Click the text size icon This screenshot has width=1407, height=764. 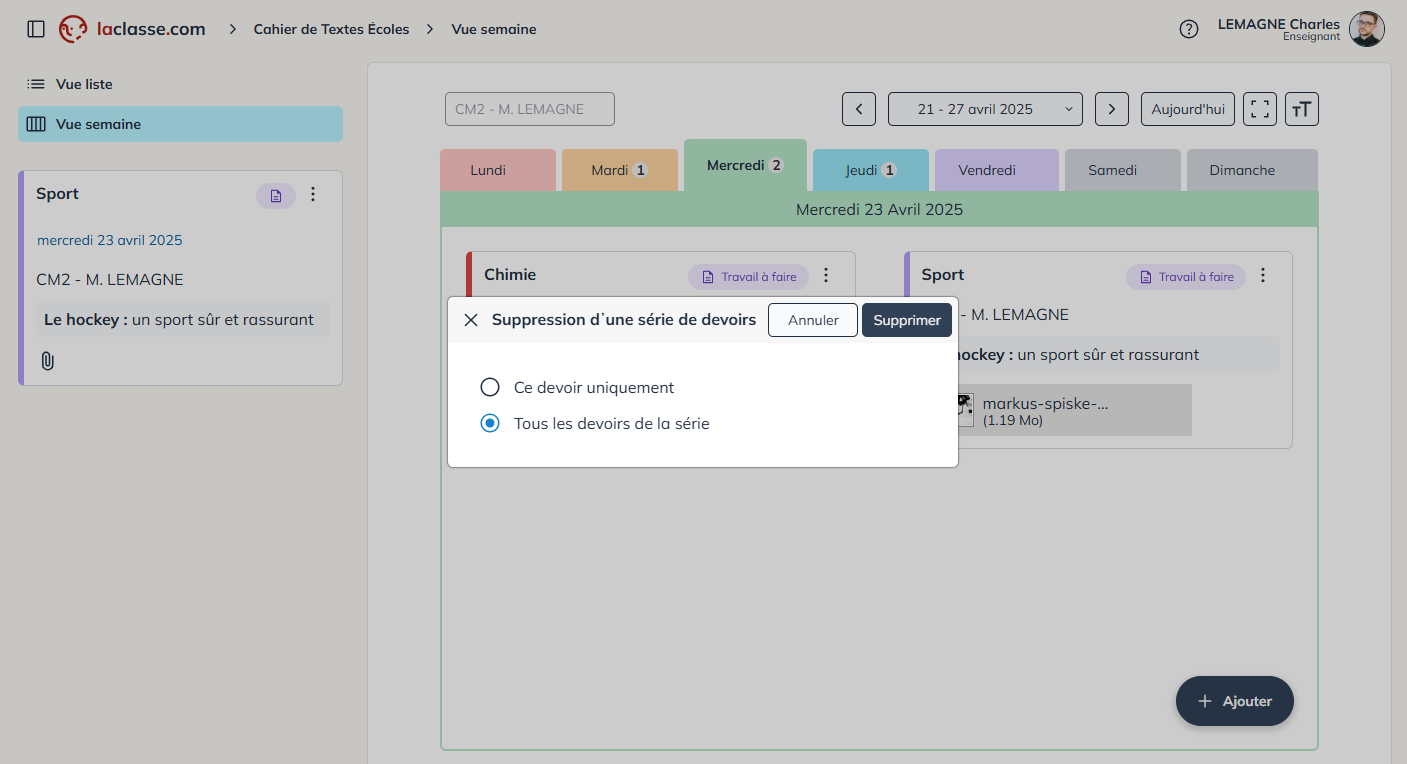[1302, 109]
